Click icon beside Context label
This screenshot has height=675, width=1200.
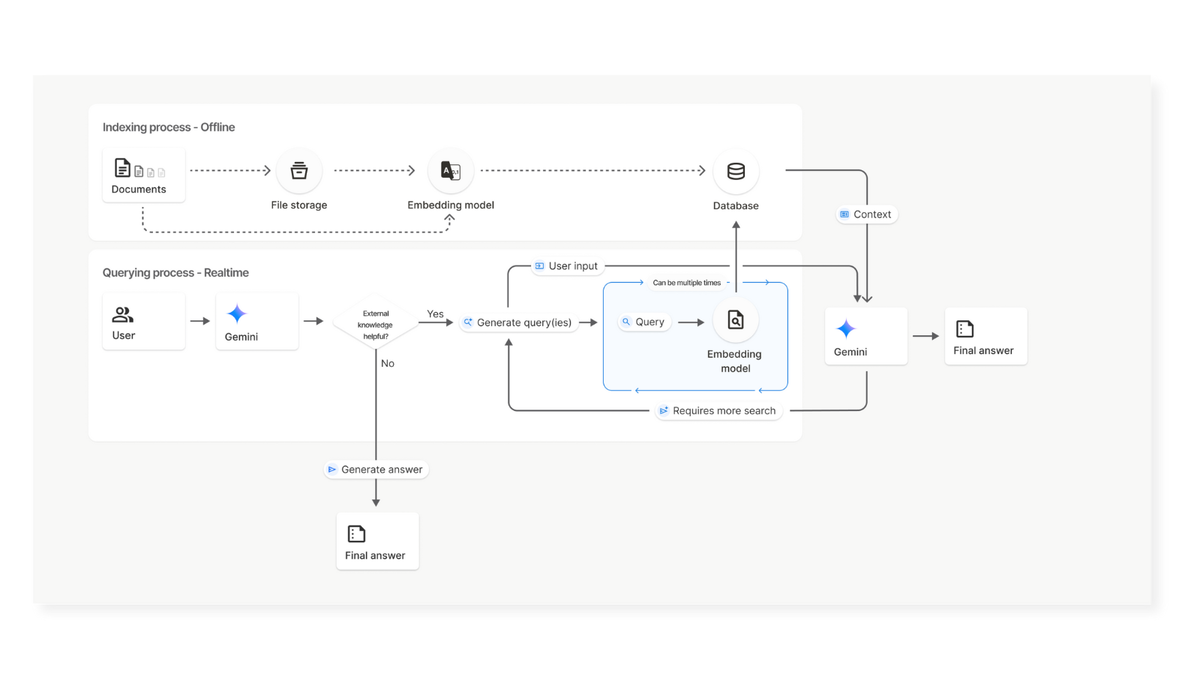click(845, 214)
